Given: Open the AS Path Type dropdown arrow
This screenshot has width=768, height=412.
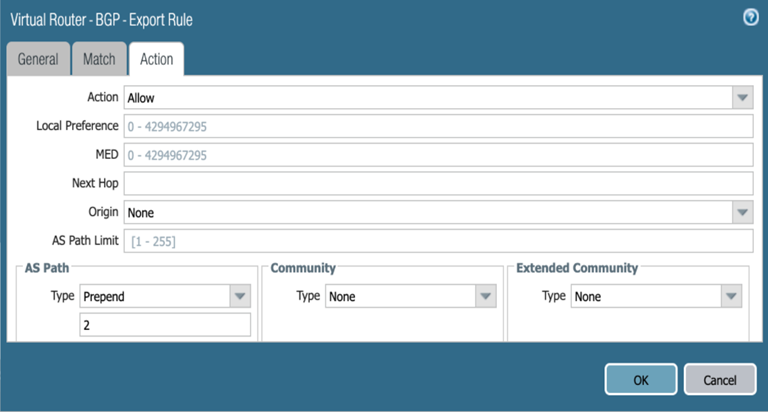Looking at the screenshot, I should click(x=240, y=296).
